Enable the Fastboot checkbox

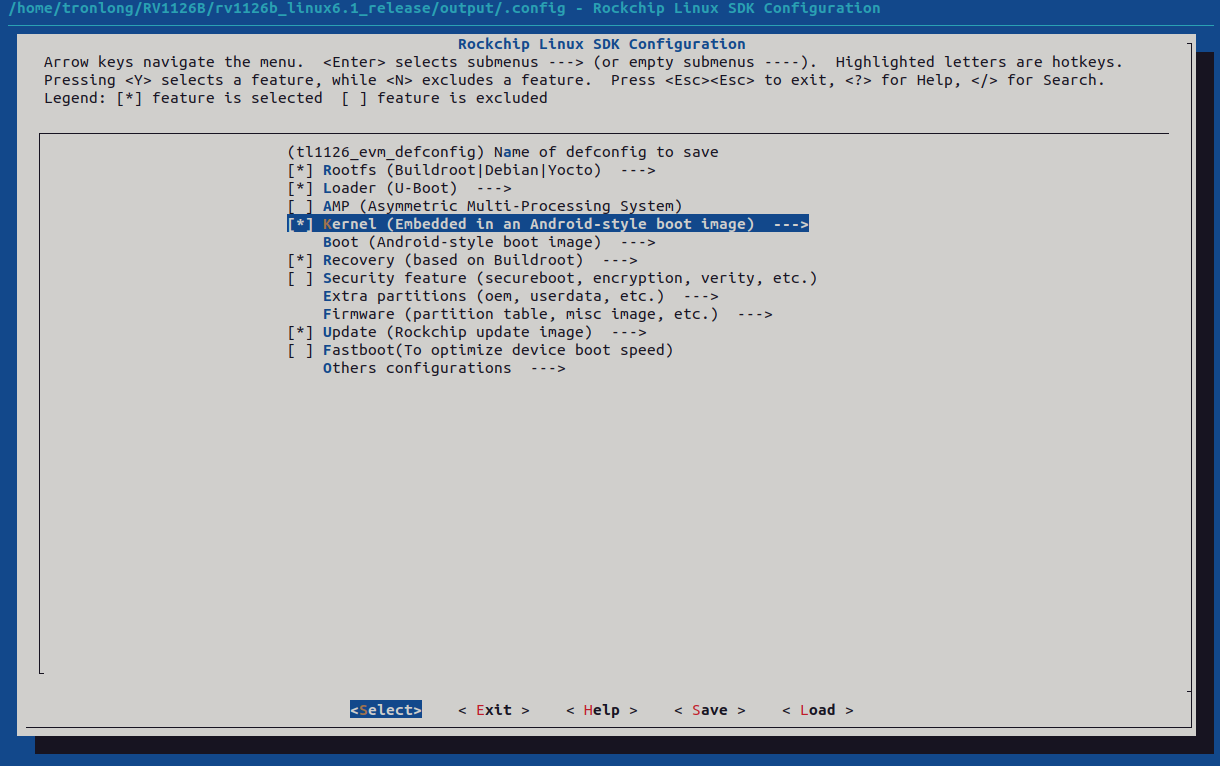coord(300,350)
